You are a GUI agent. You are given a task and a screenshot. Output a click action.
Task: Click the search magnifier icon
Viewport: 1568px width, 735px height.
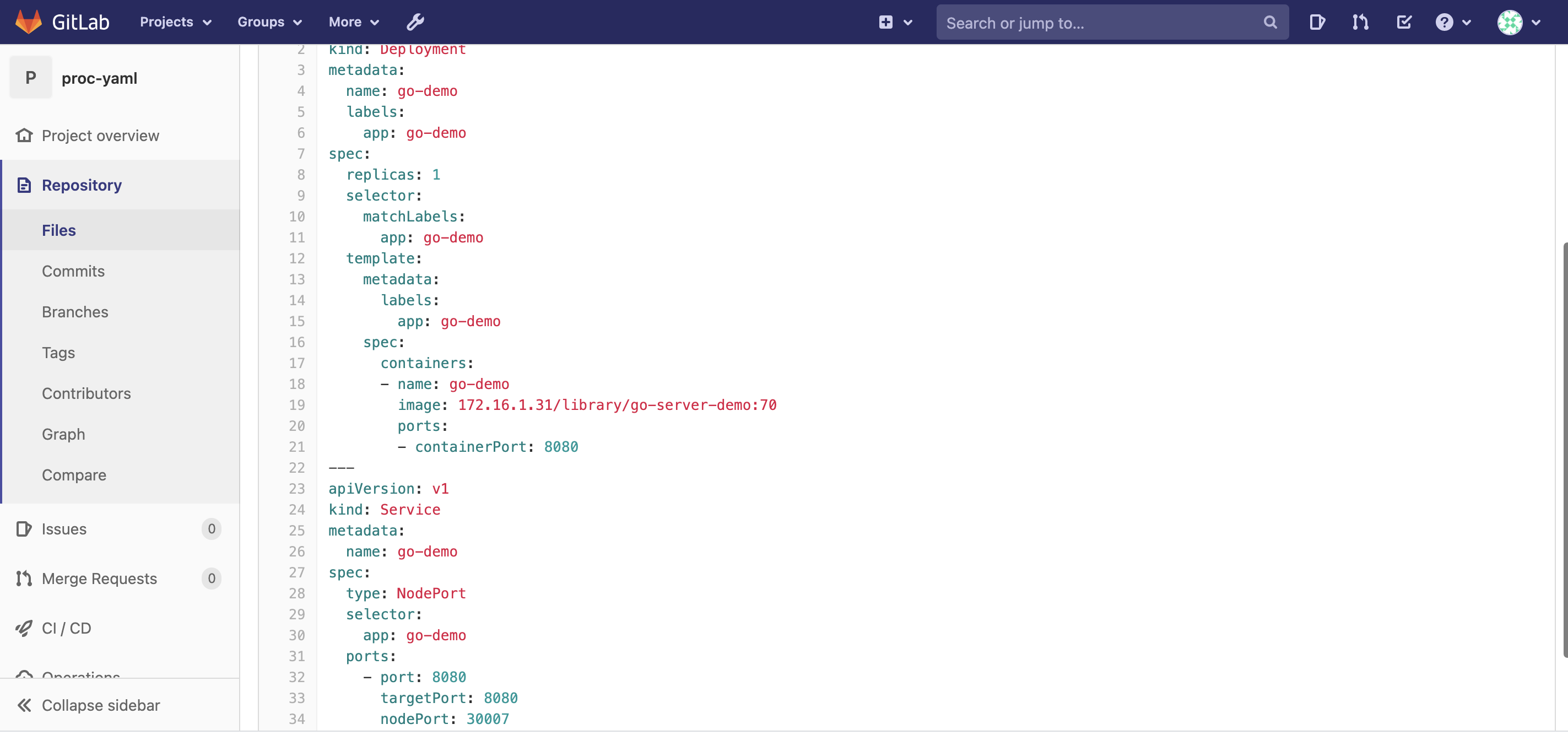[x=1270, y=23]
